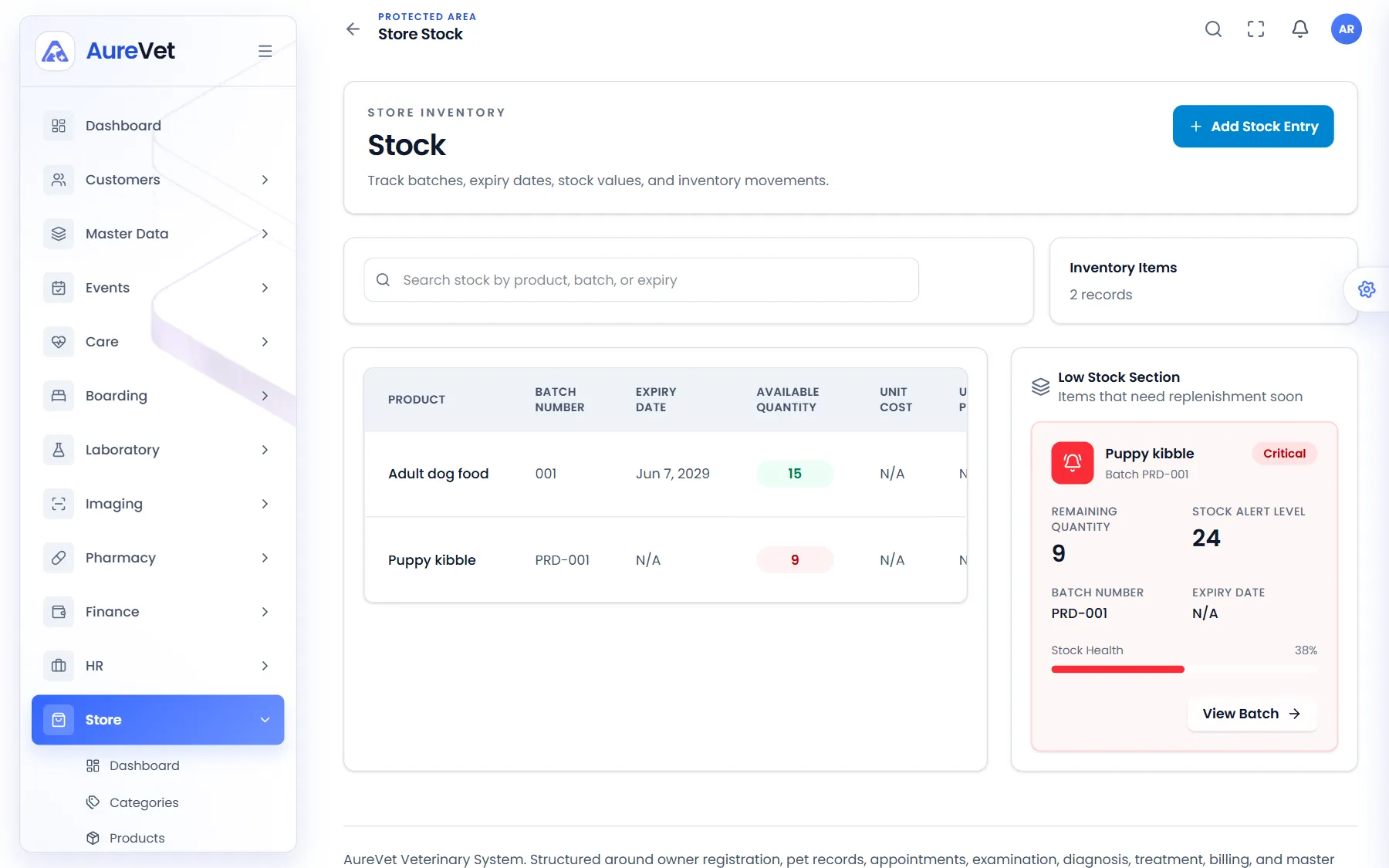Viewport: 1389px width, 868px height.
Task: Select the Adult dog food row
Action: coord(665,474)
